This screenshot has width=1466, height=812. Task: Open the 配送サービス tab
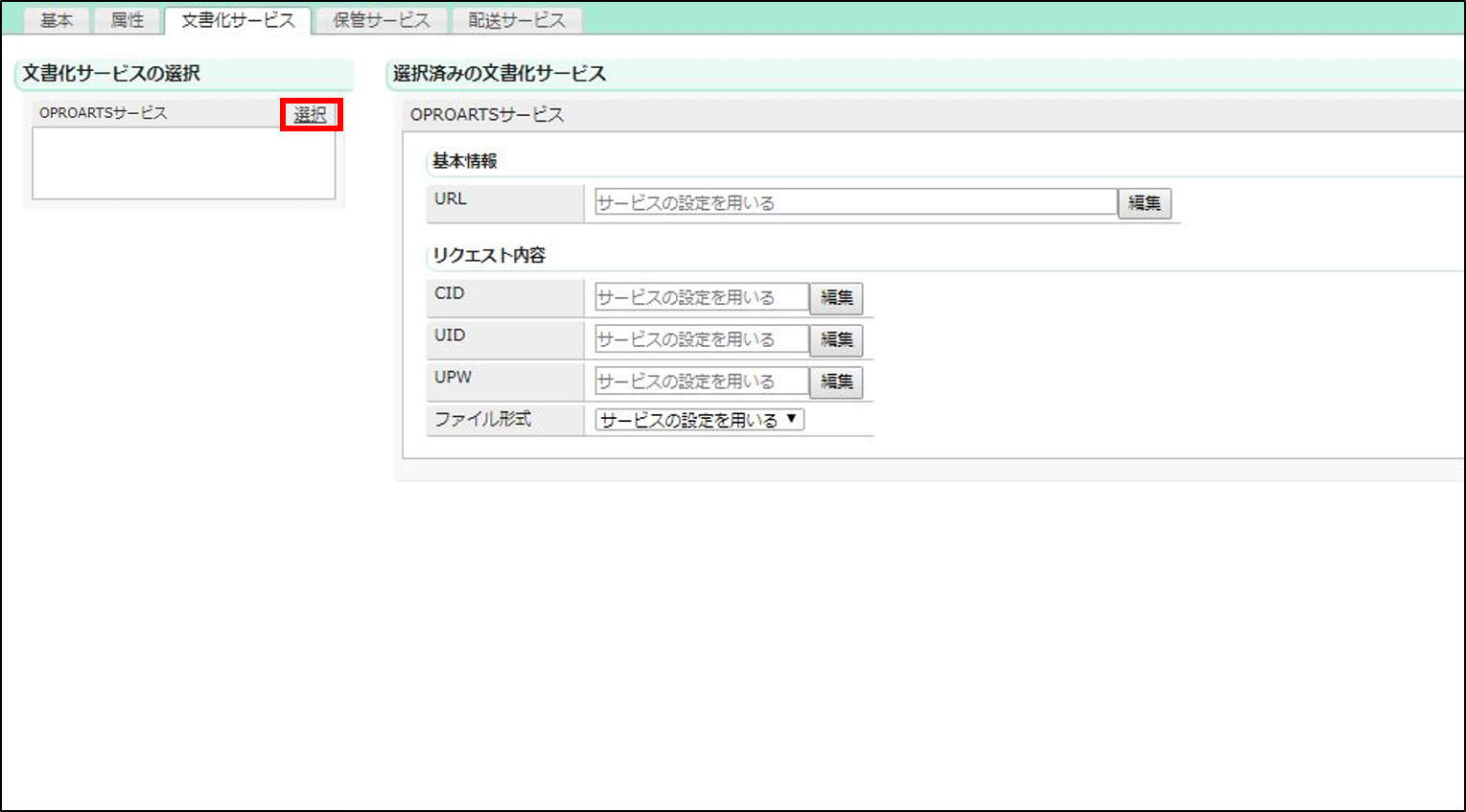(x=517, y=20)
